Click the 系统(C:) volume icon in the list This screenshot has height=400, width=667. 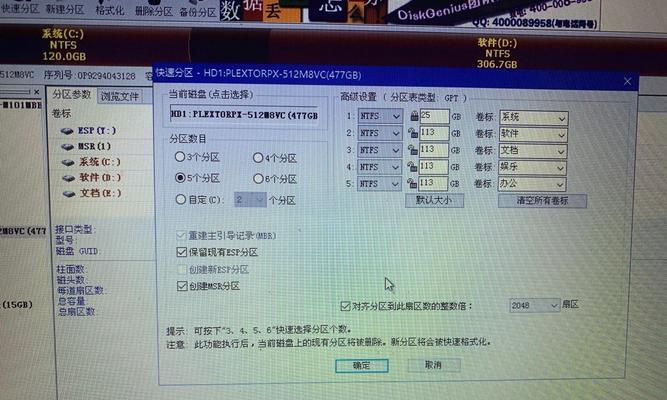[68, 162]
